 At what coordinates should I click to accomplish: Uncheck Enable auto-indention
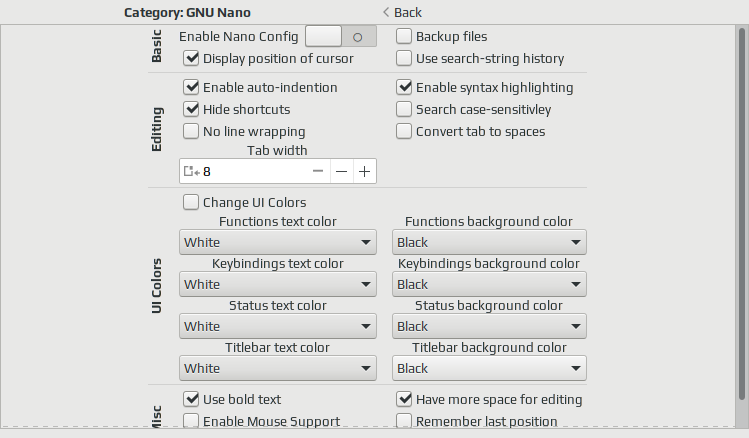point(191,87)
